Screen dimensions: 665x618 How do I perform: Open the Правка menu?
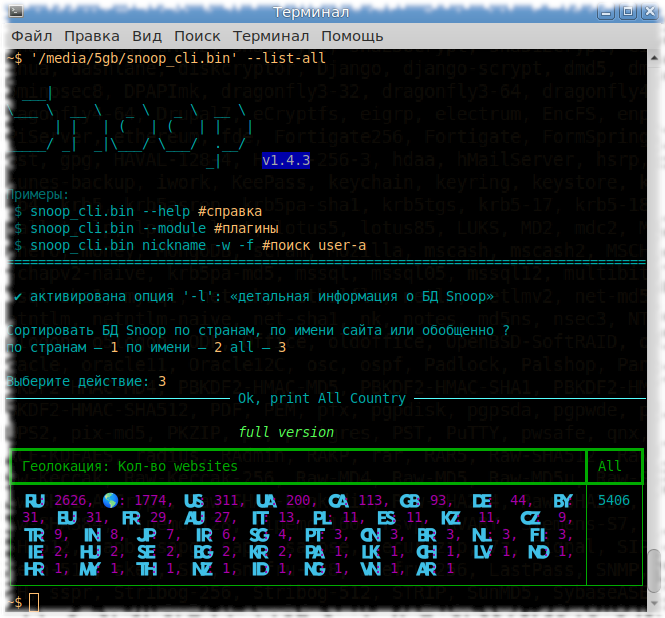[92, 36]
